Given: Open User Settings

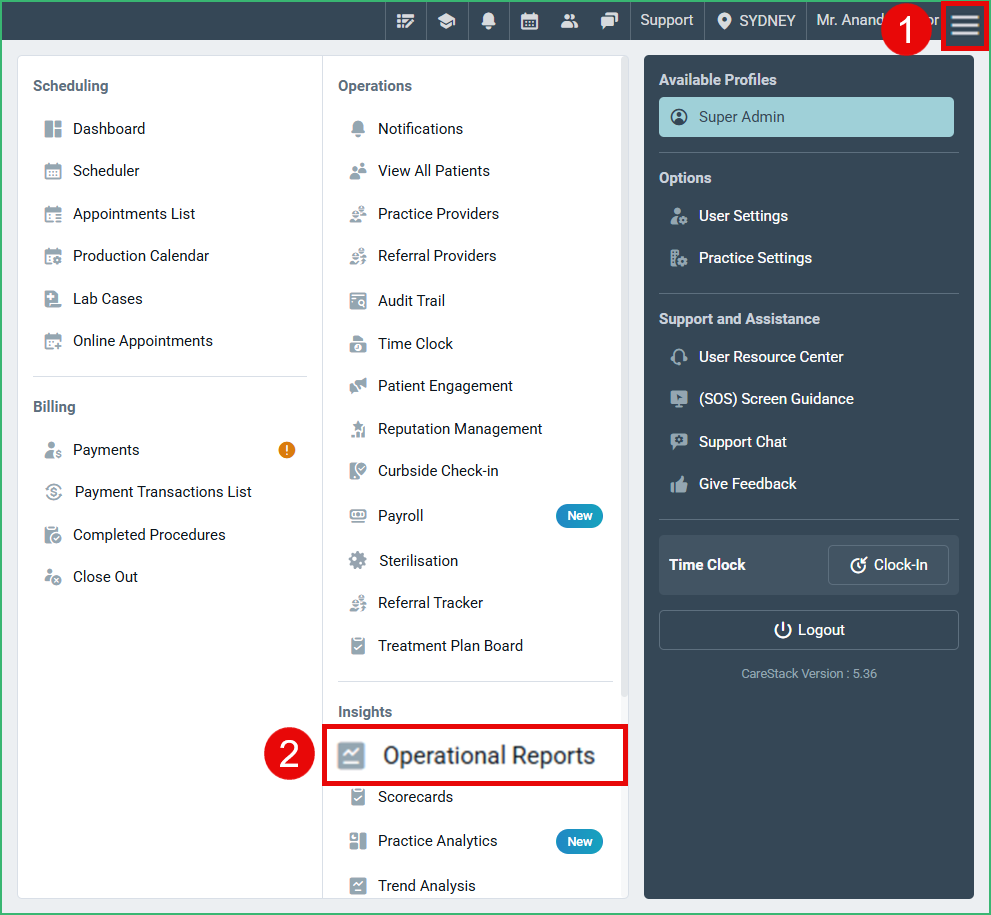Looking at the screenshot, I should coord(729,216).
